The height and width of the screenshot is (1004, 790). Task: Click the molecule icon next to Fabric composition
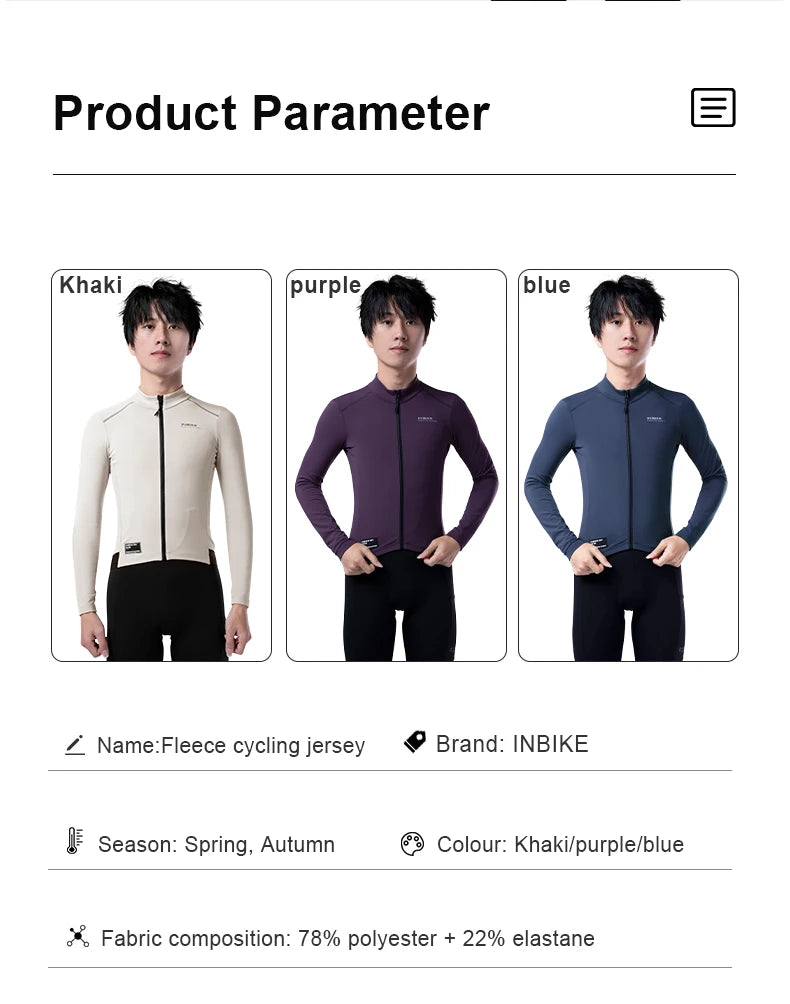(x=77, y=937)
